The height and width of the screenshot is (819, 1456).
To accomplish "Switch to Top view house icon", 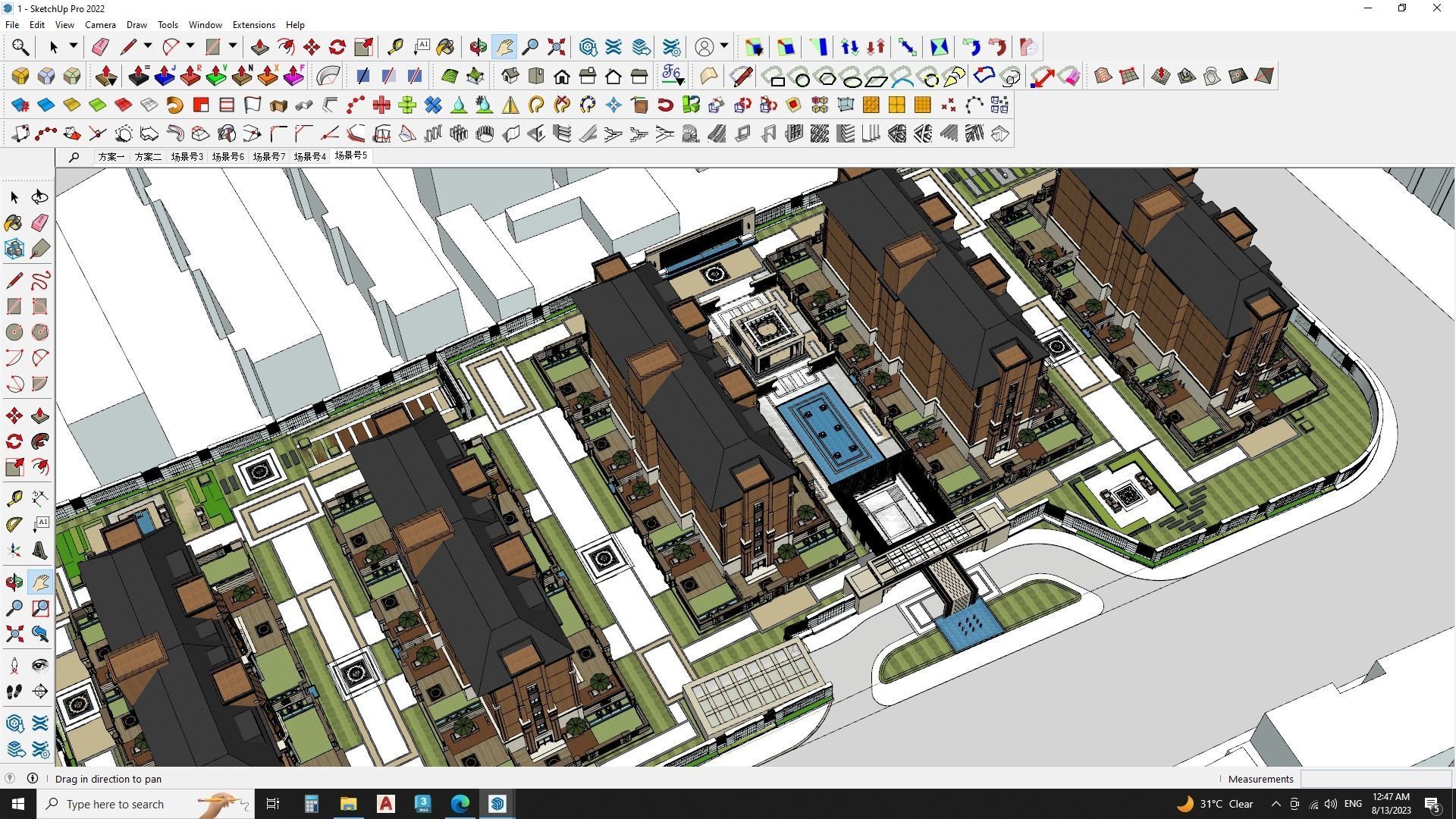I will (536, 76).
